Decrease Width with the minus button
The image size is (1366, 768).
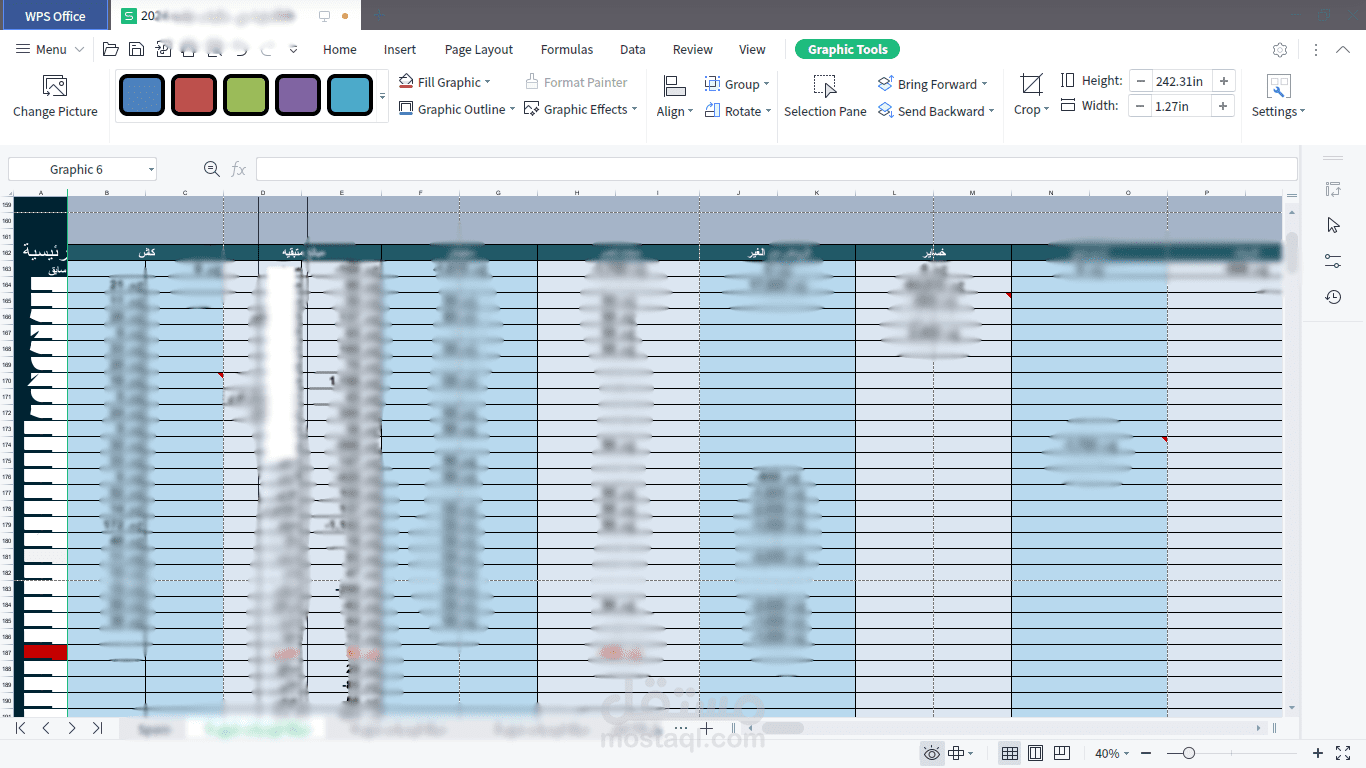click(x=1140, y=106)
